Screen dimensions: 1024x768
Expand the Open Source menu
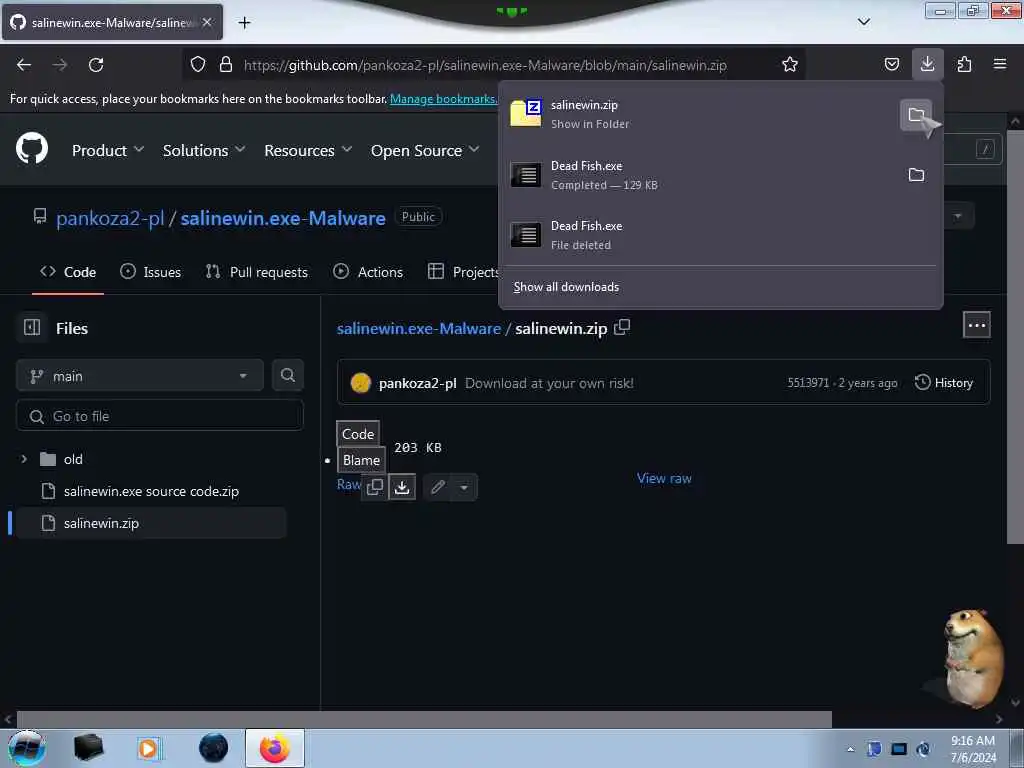point(424,150)
